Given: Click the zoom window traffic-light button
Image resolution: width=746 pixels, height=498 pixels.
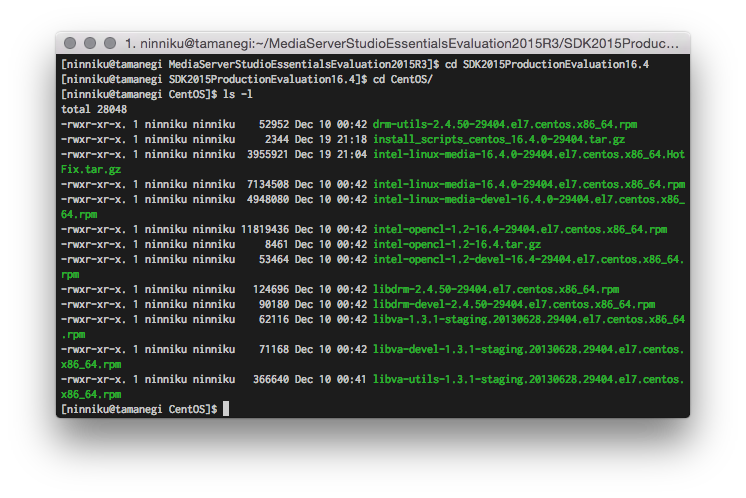Looking at the screenshot, I should pos(110,43).
